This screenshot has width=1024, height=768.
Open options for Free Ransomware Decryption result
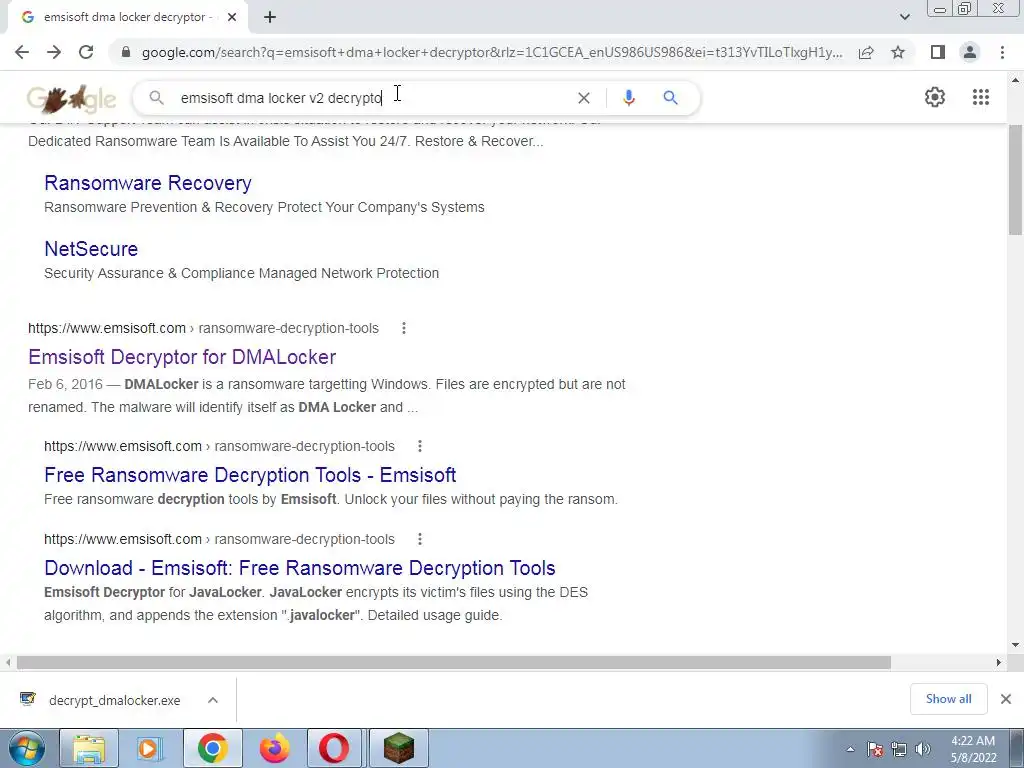(x=420, y=446)
